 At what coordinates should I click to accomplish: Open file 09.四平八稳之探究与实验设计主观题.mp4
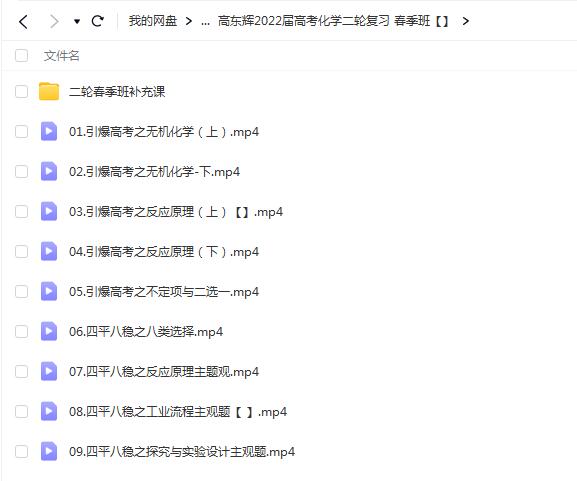coord(182,452)
